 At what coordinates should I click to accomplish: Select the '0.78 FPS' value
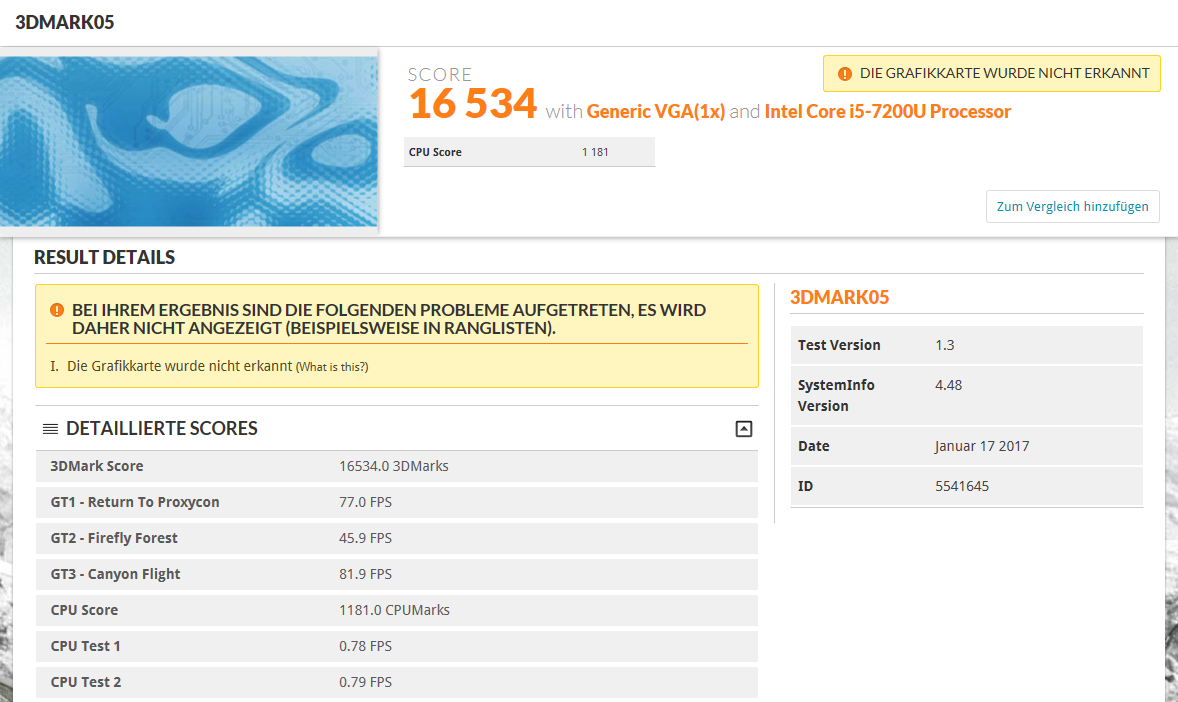click(365, 646)
